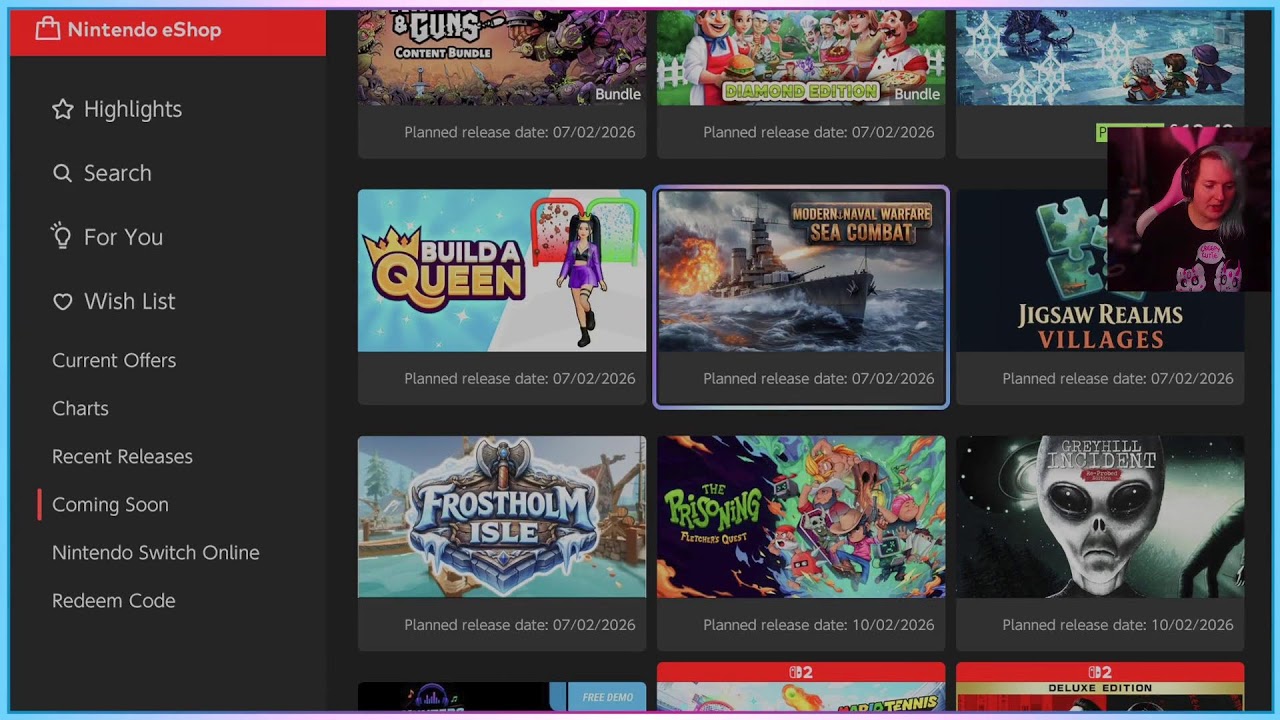Click the Switch 2 badge above Deluxe Edition
1280x720 pixels.
[1100, 672]
